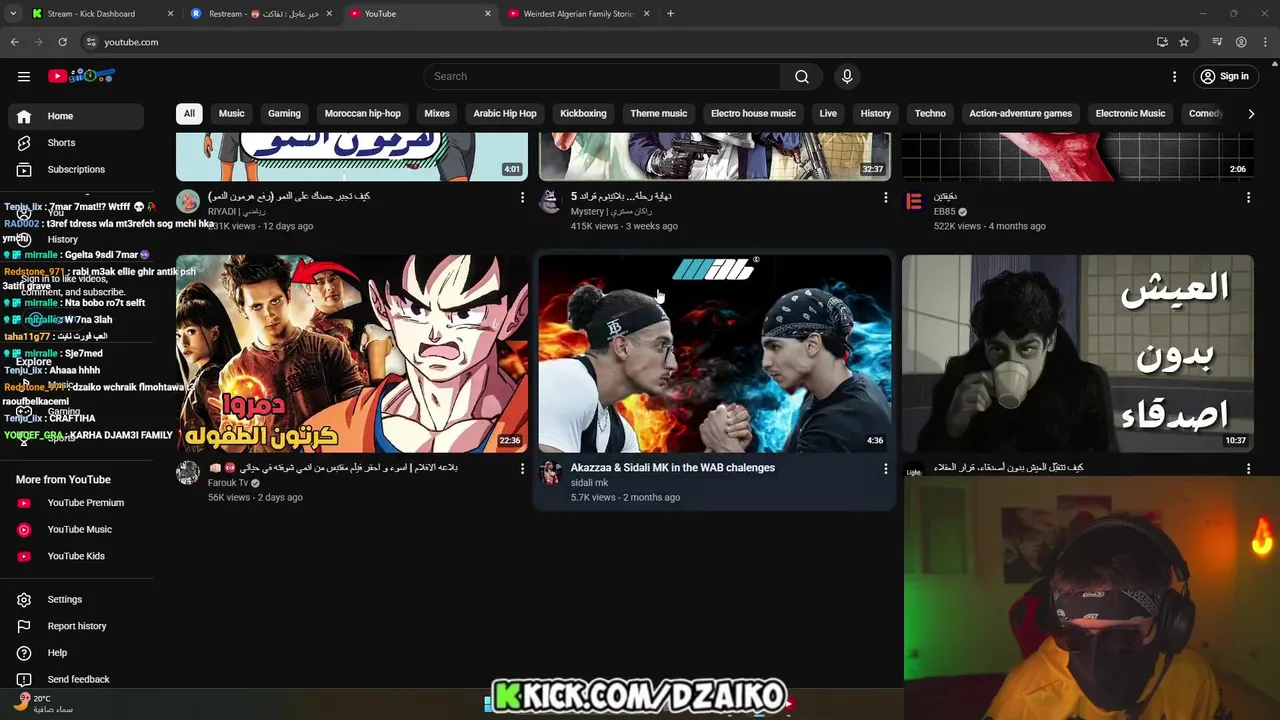The width and height of the screenshot is (1280, 720).
Task: Open Subscriptions in the sidebar
Action: click(76, 169)
